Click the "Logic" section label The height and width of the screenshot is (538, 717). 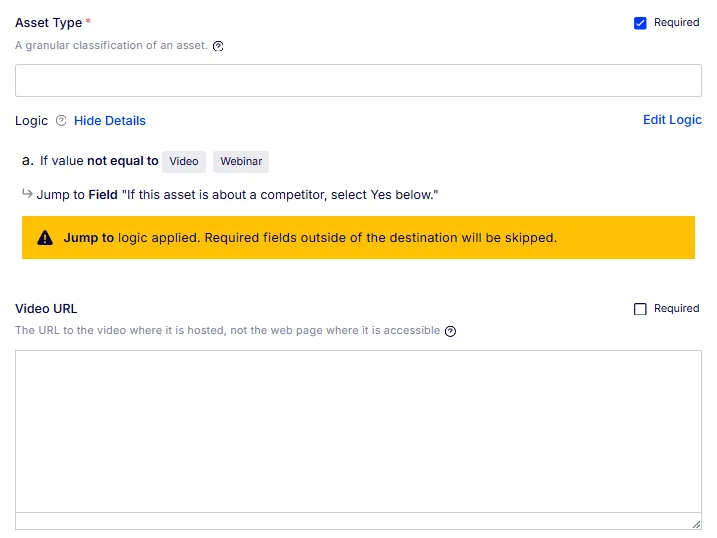tap(32, 121)
